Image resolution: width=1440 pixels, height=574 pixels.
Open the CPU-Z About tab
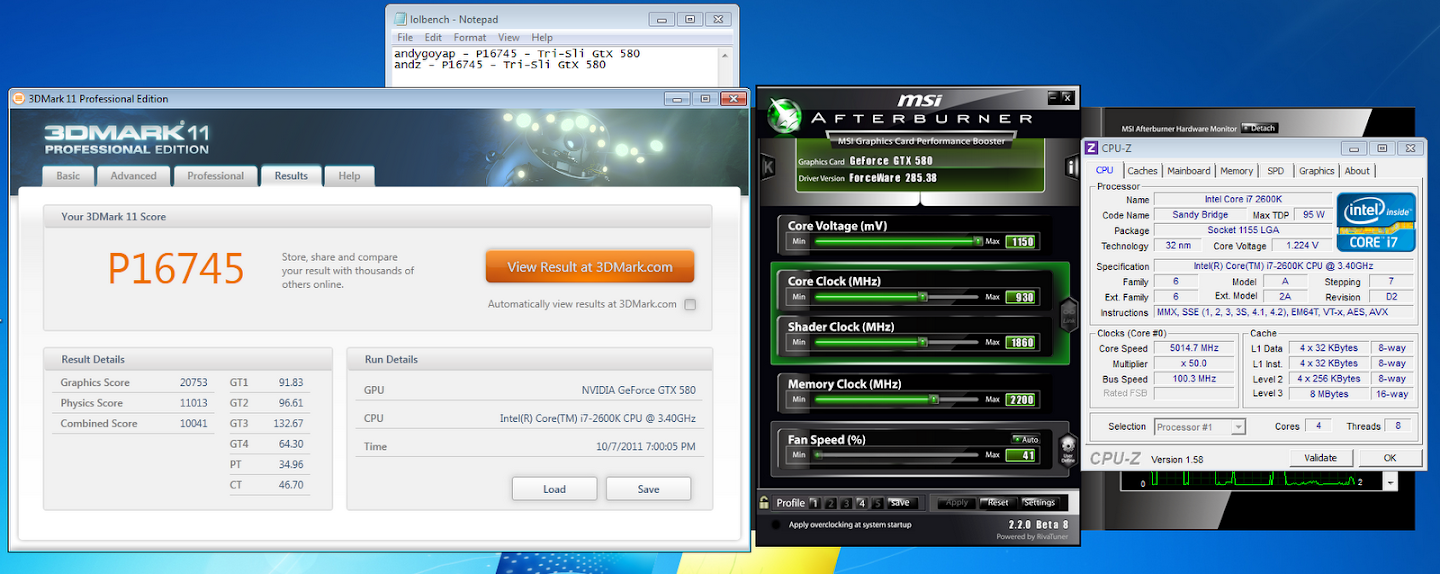tap(1357, 171)
